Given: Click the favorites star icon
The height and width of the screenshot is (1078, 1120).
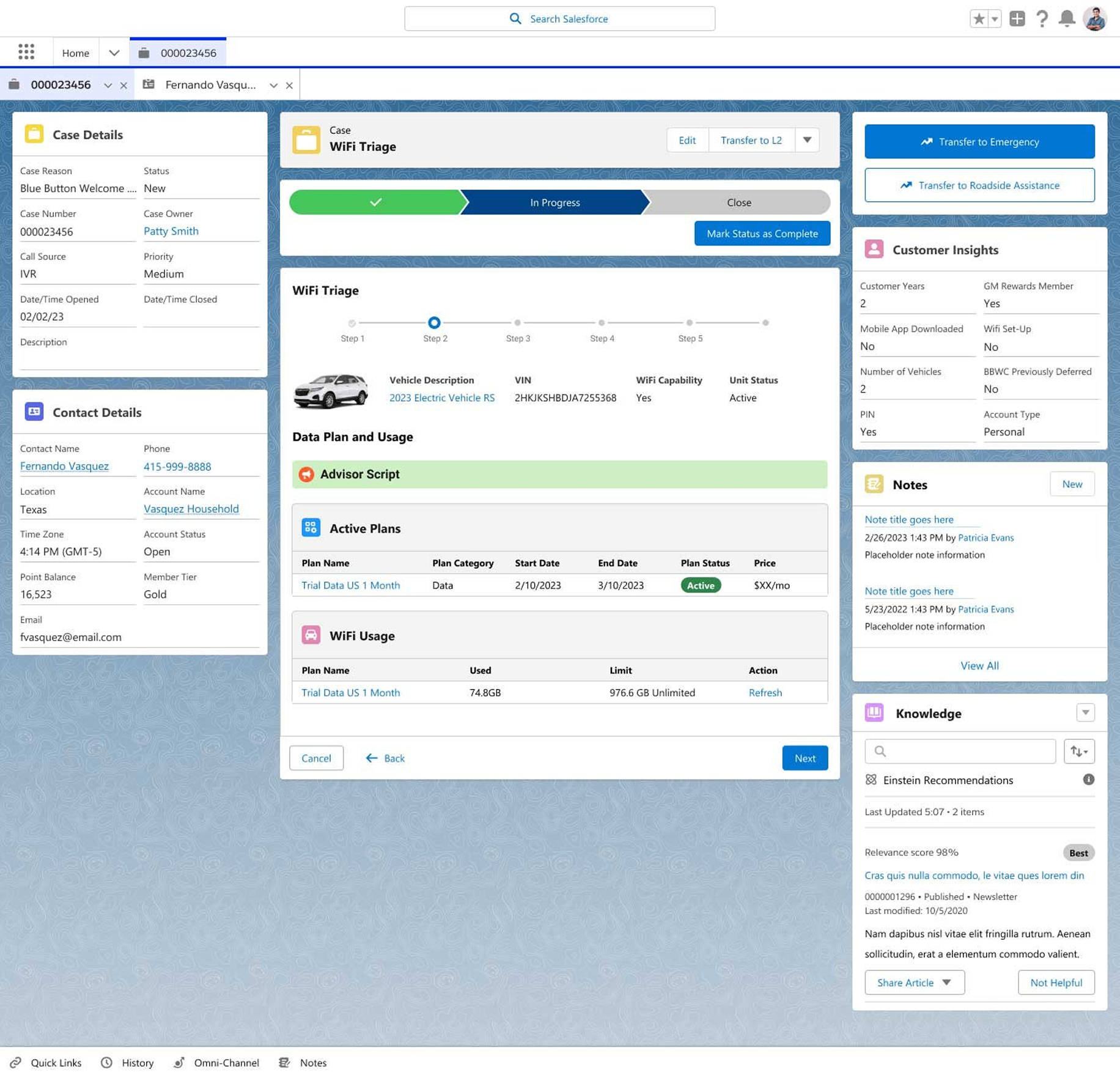Looking at the screenshot, I should tap(979, 19).
